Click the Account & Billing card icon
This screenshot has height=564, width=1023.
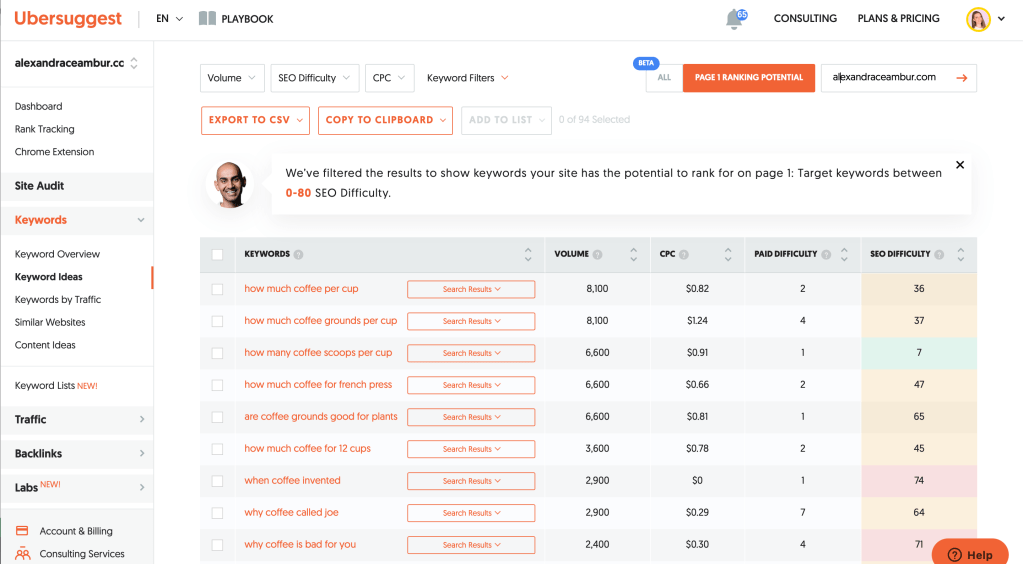(x=22, y=531)
